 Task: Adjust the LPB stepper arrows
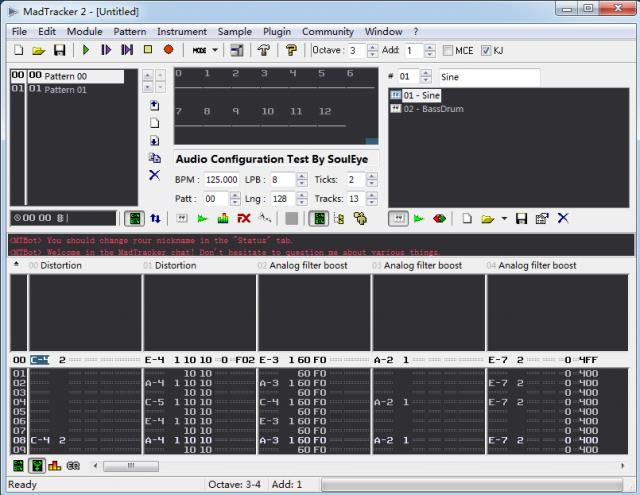pos(302,180)
